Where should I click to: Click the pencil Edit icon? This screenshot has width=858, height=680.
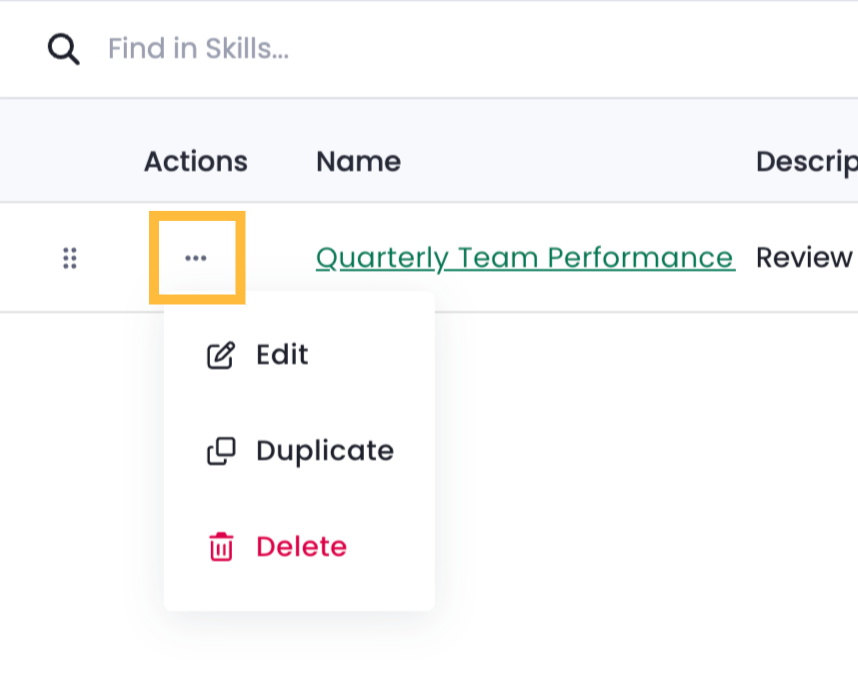tap(221, 355)
